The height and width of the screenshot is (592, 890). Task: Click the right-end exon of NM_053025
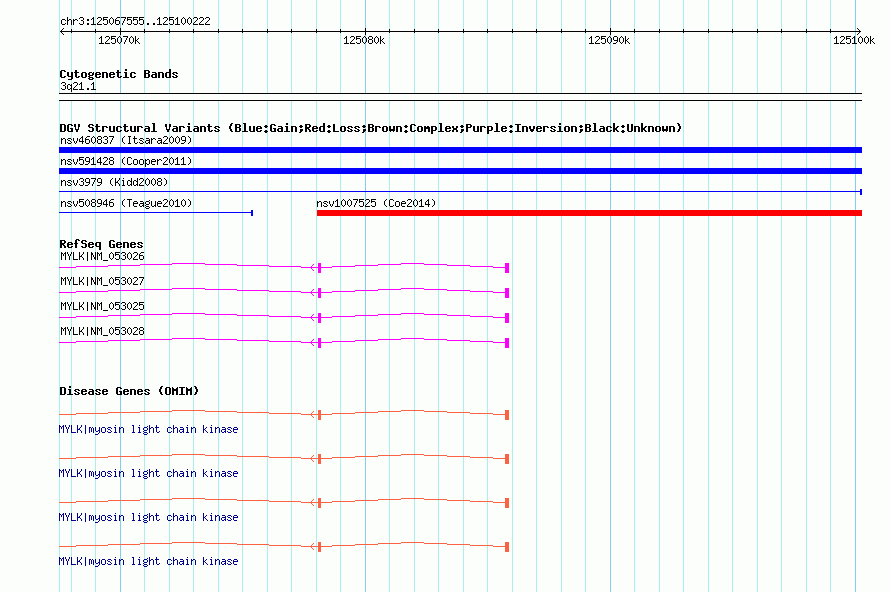pyautogui.click(x=507, y=318)
